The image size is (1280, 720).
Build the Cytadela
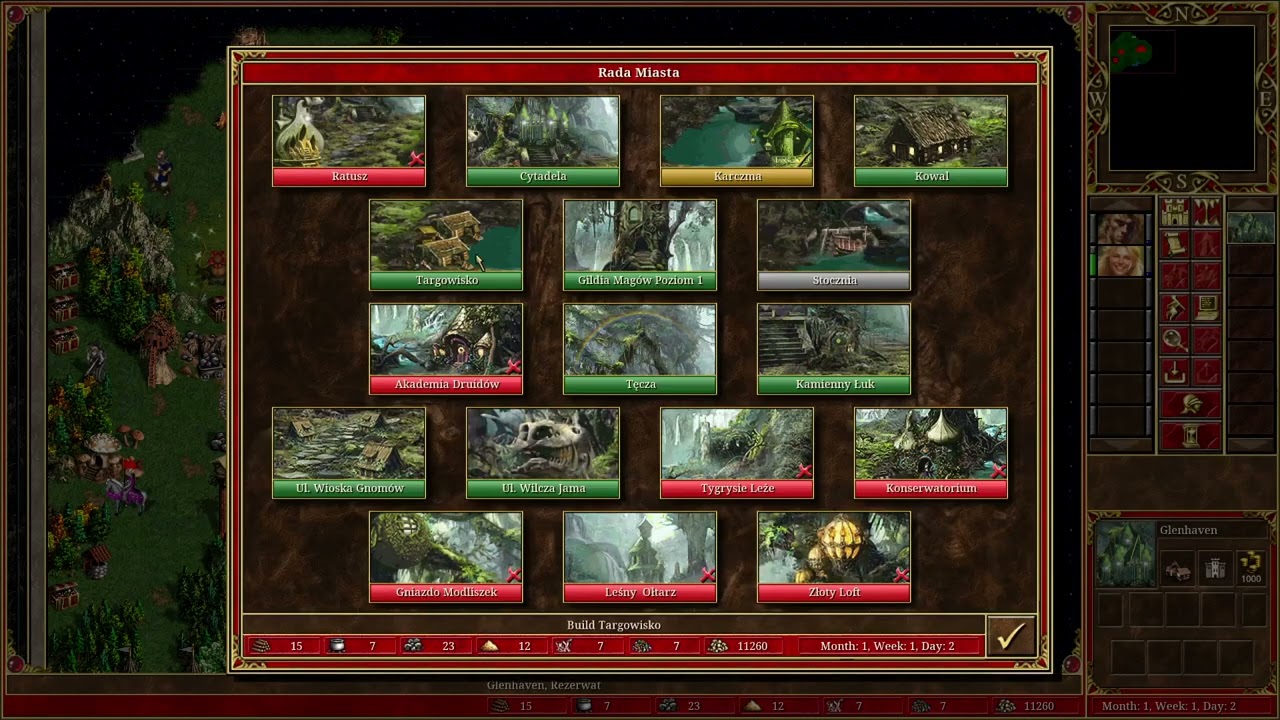[543, 141]
